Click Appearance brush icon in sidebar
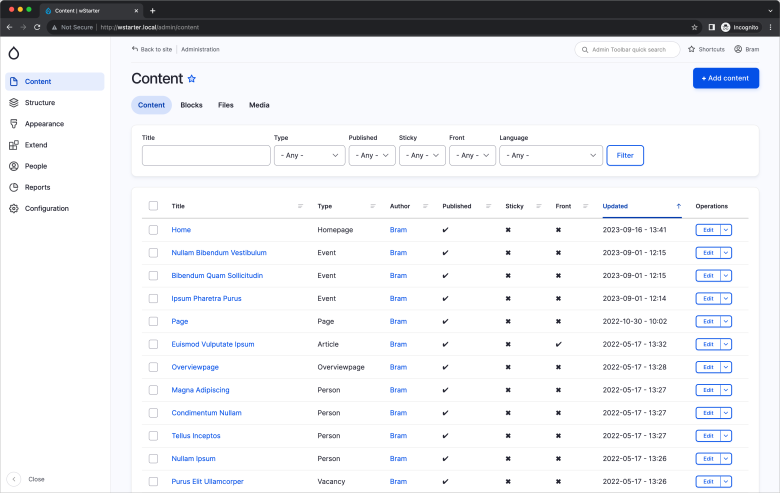Screen dimensions: 780x493 point(14,124)
